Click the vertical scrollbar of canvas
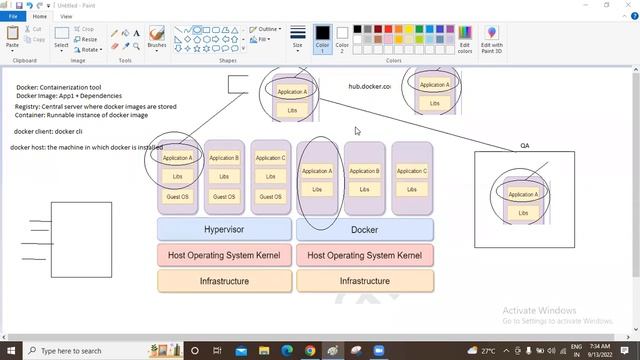 636,176
